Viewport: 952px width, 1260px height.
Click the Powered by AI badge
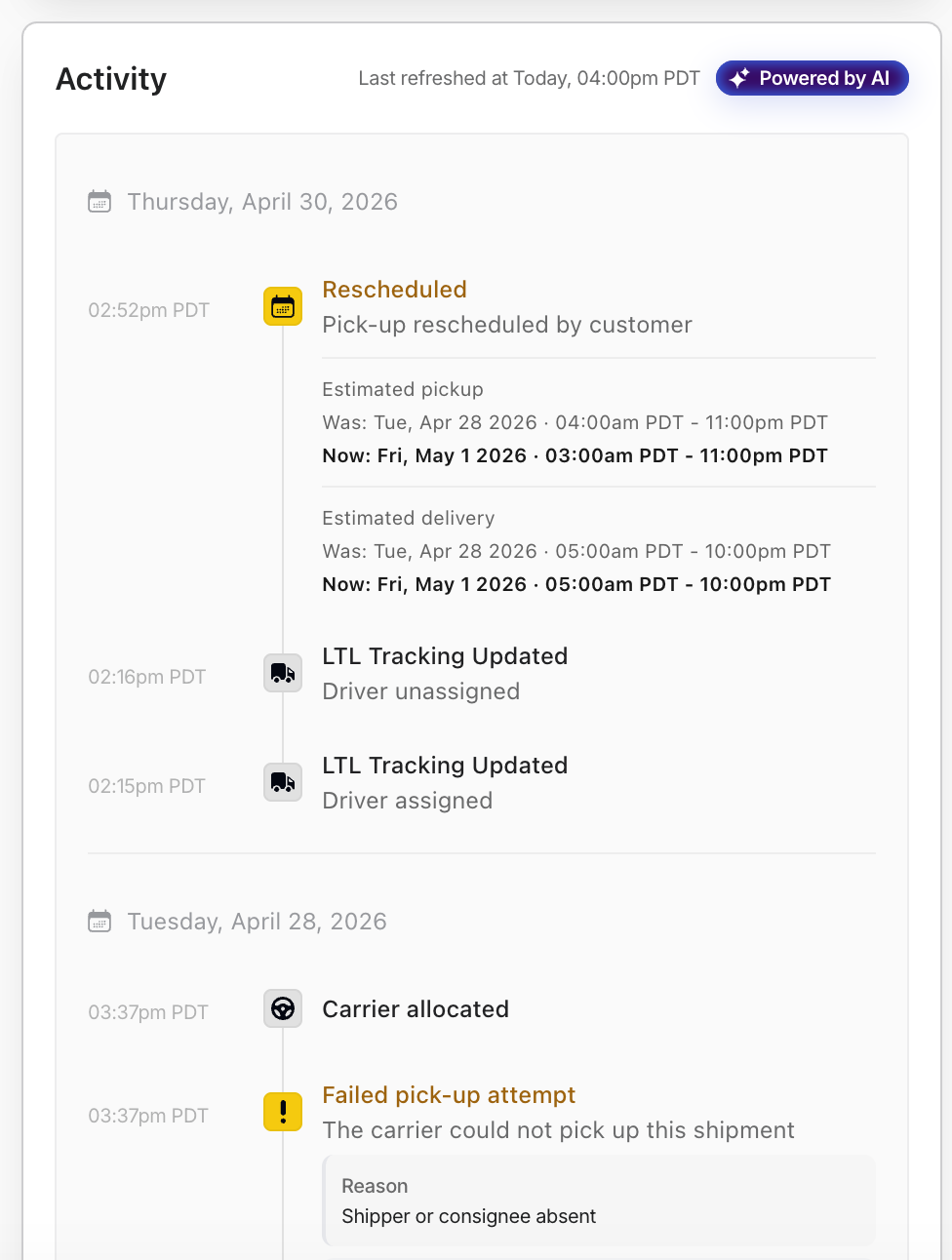(812, 78)
